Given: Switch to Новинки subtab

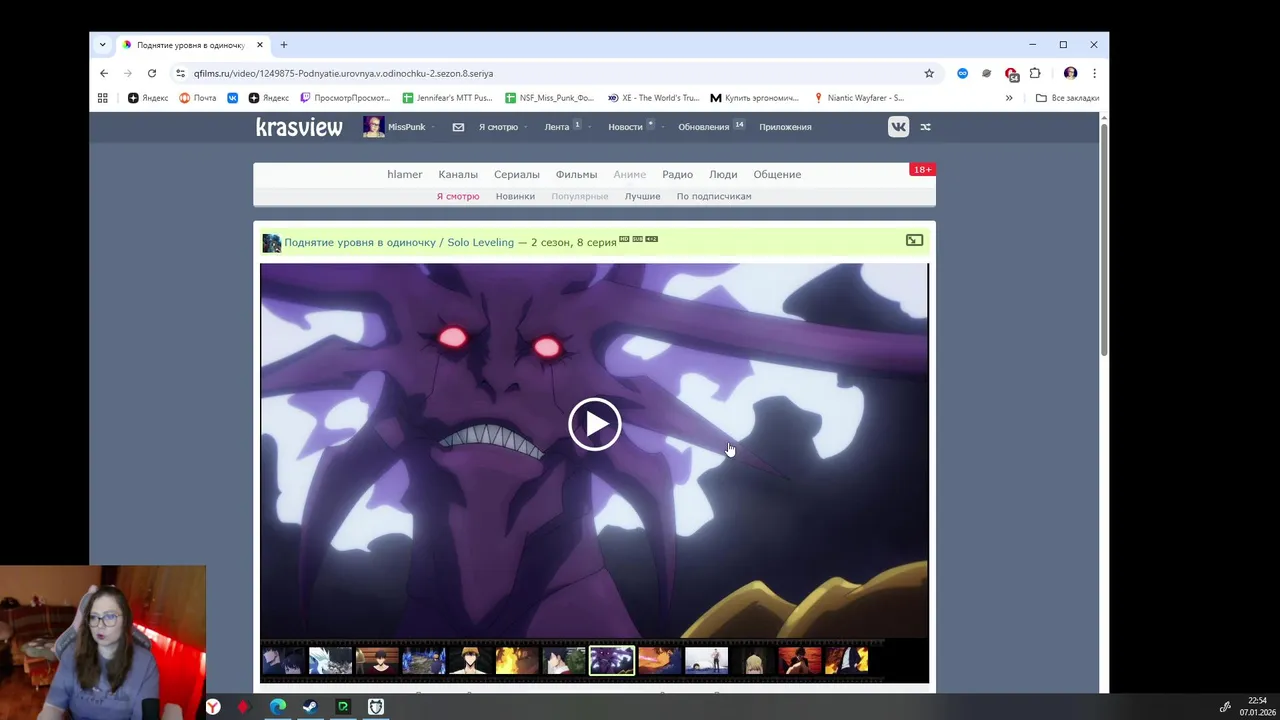Looking at the screenshot, I should (x=515, y=196).
